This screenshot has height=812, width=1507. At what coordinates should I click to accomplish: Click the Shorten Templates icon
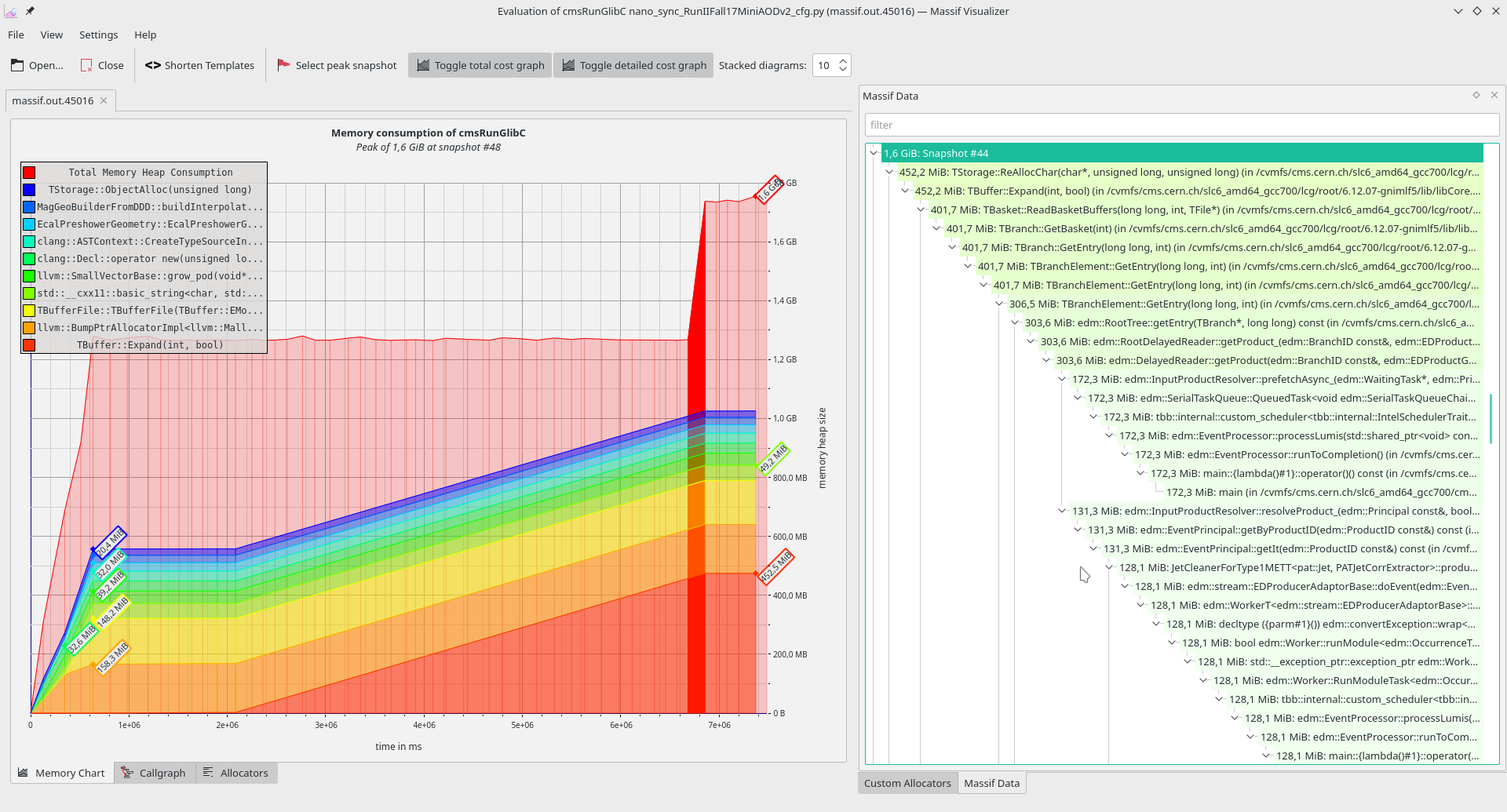coord(153,65)
